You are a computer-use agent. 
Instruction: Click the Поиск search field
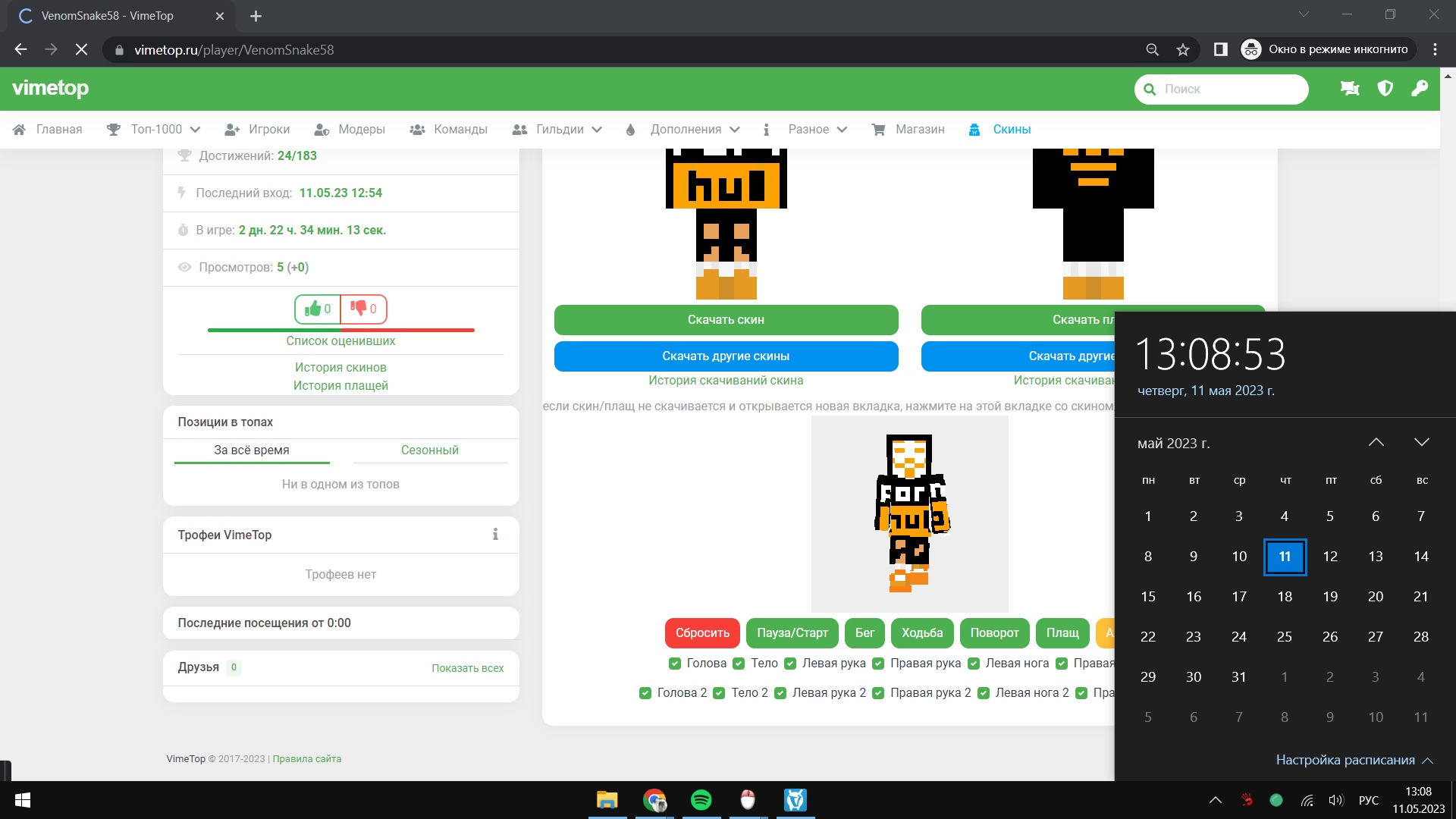(x=1228, y=89)
